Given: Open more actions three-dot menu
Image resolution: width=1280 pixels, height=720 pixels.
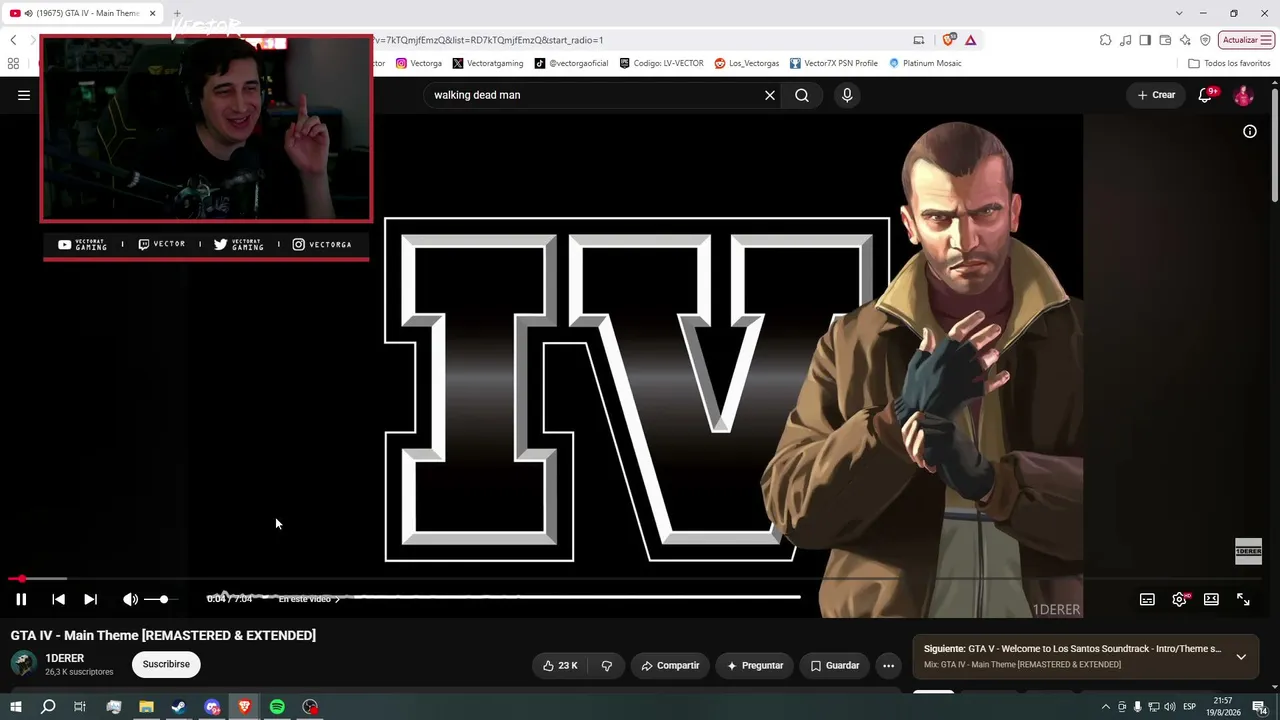Looking at the screenshot, I should [x=888, y=665].
